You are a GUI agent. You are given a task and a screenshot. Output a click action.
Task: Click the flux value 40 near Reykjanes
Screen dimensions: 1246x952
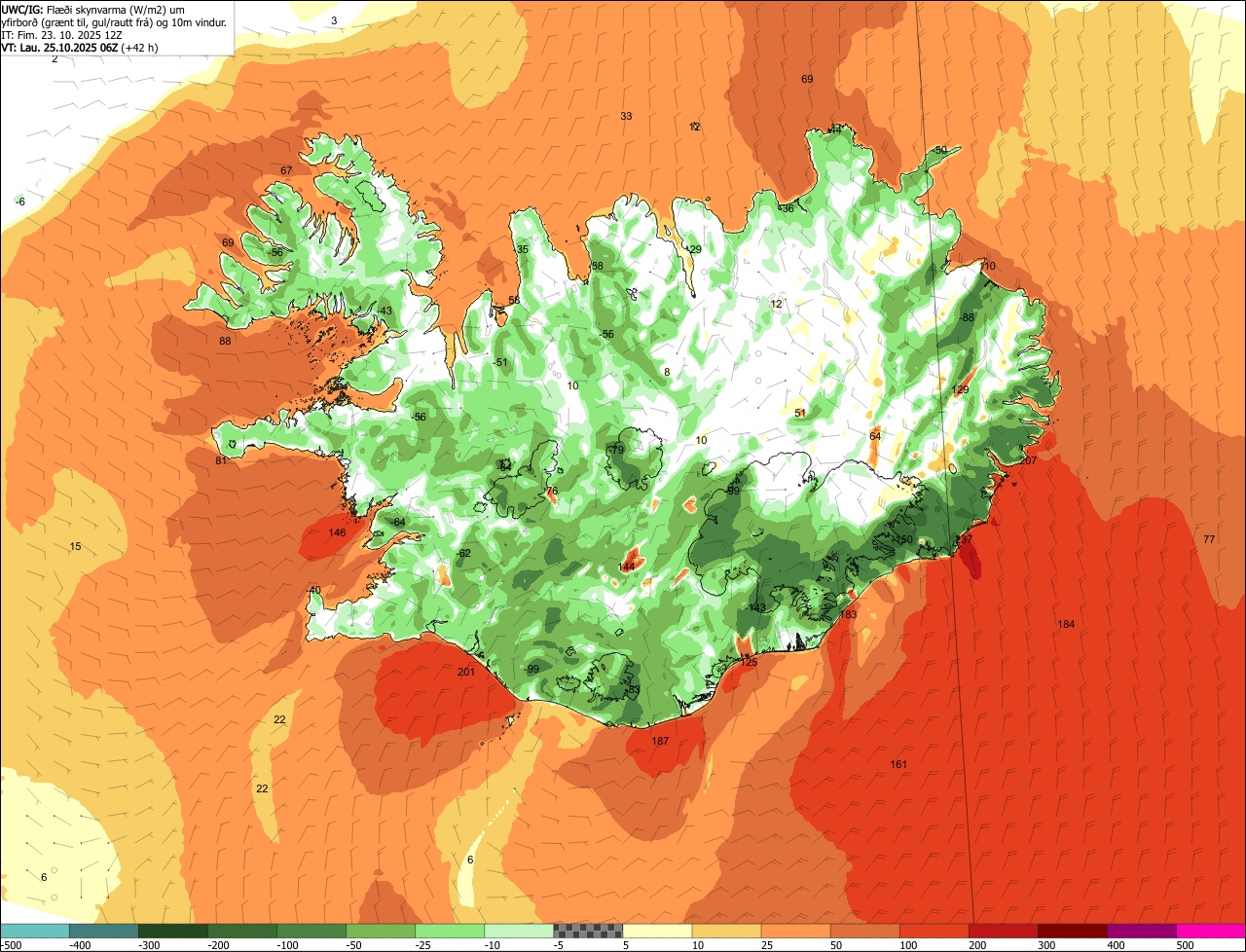tap(314, 590)
